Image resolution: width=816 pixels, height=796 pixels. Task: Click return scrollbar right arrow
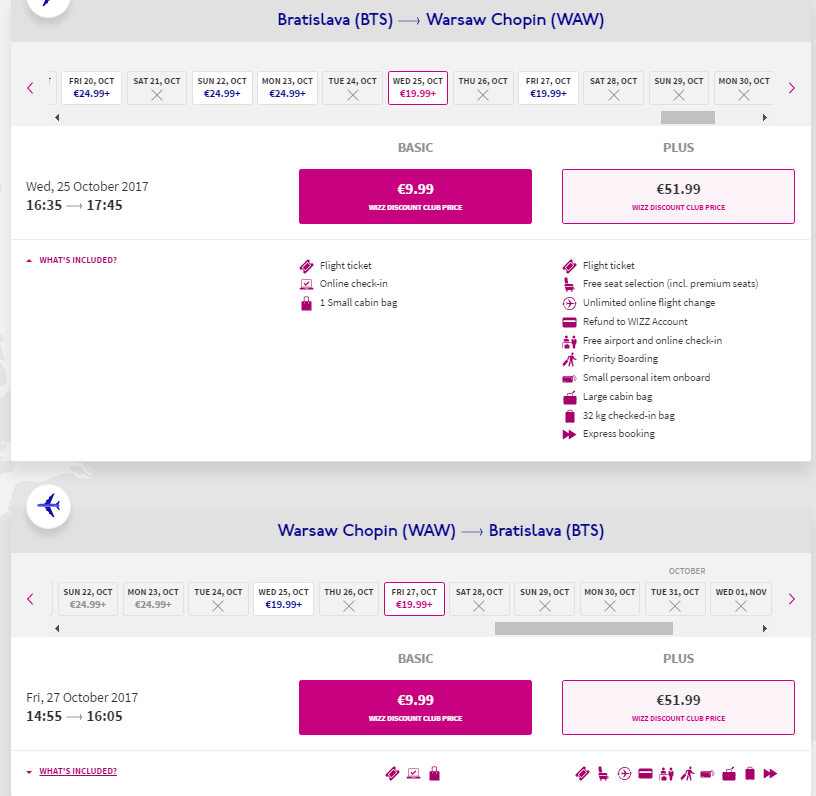[764, 628]
